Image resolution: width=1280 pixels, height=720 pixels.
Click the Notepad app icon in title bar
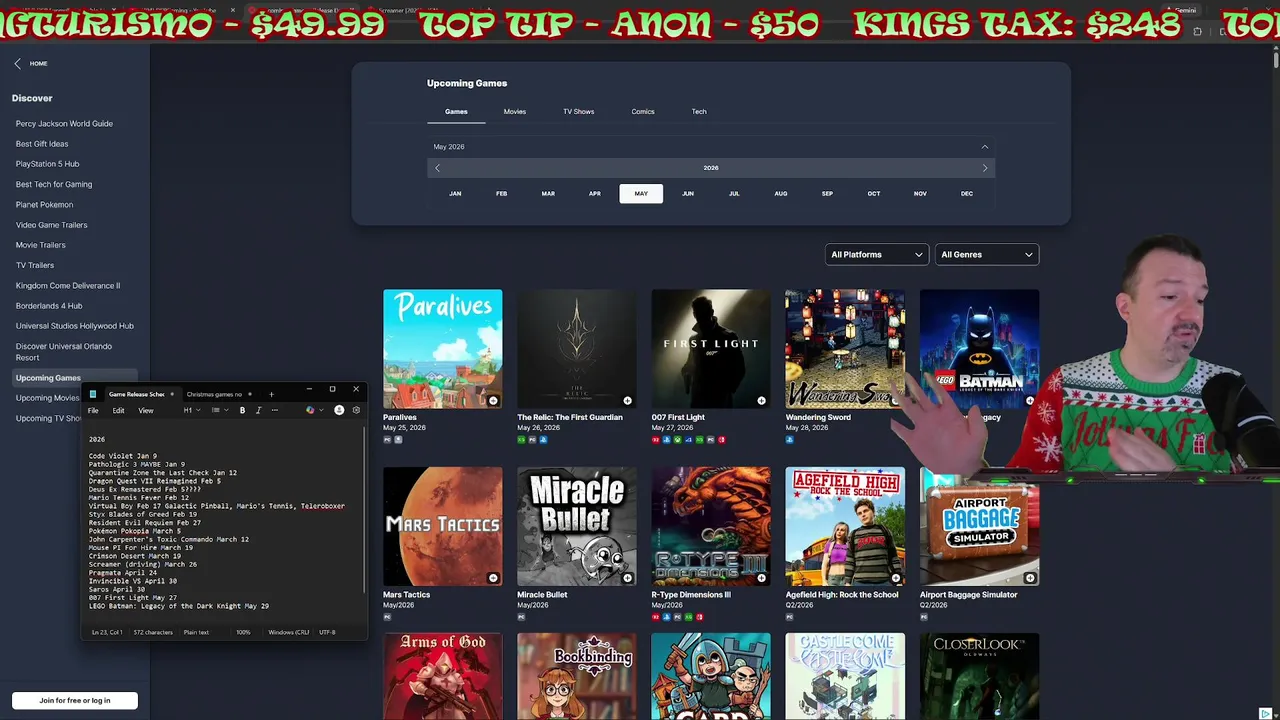click(x=93, y=394)
